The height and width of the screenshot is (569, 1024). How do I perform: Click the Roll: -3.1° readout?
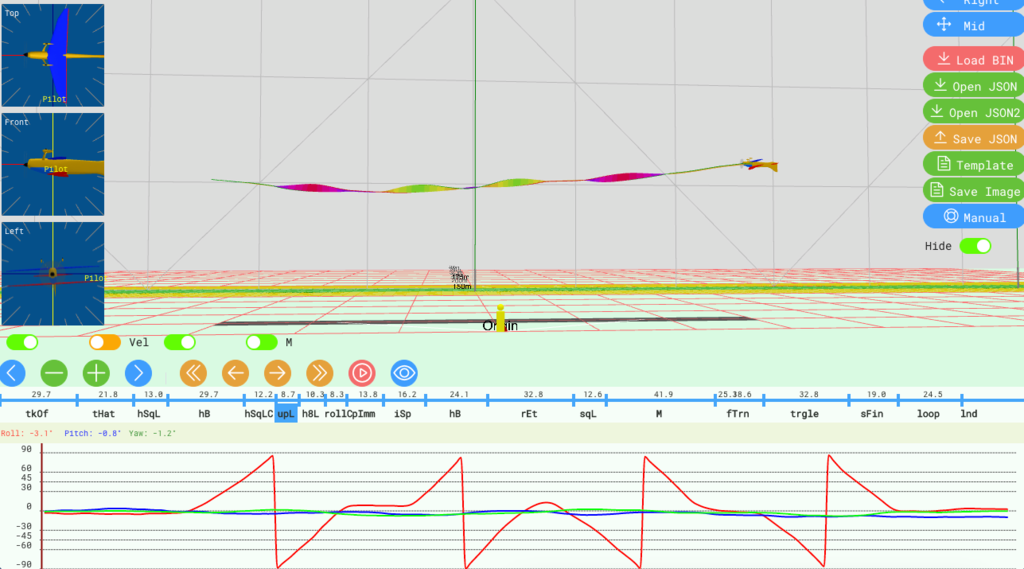pyautogui.click(x=27, y=433)
